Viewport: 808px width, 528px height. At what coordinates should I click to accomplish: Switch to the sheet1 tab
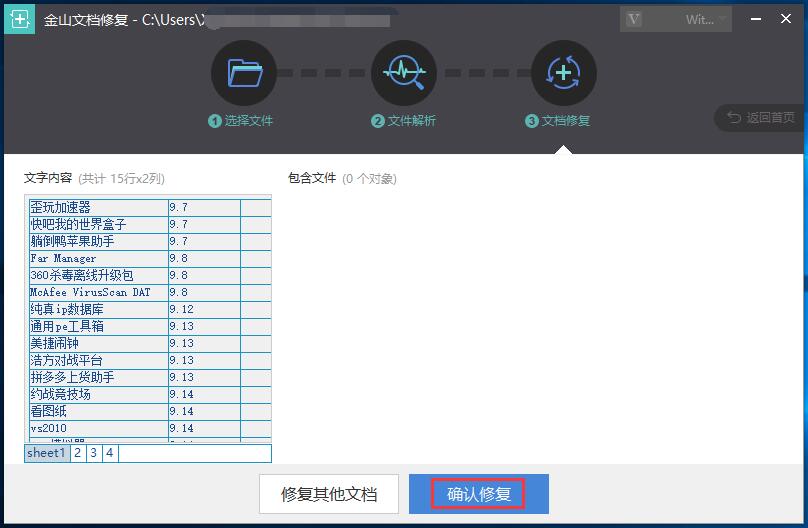coord(46,453)
